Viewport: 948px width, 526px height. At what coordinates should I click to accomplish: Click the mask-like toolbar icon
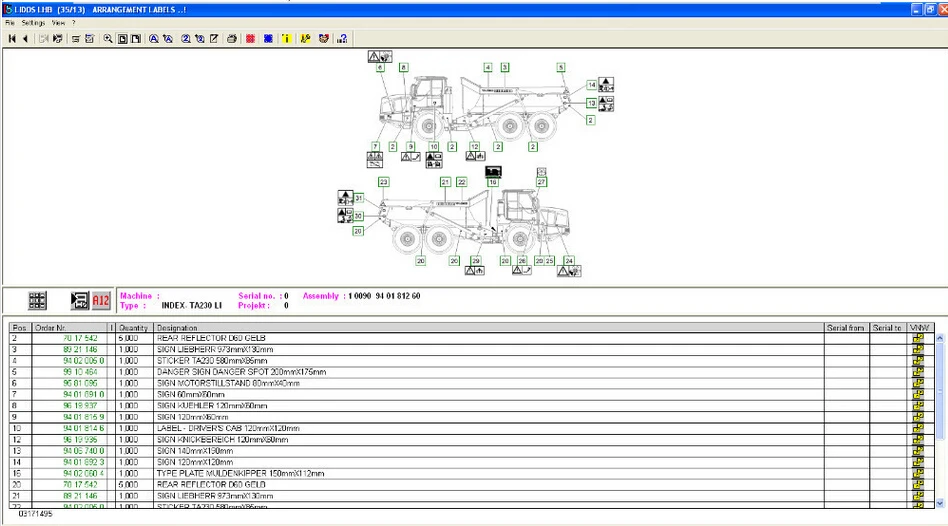click(324, 39)
